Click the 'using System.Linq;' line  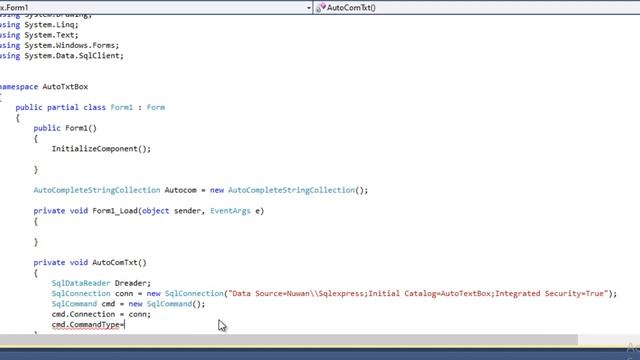[x=39, y=24]
